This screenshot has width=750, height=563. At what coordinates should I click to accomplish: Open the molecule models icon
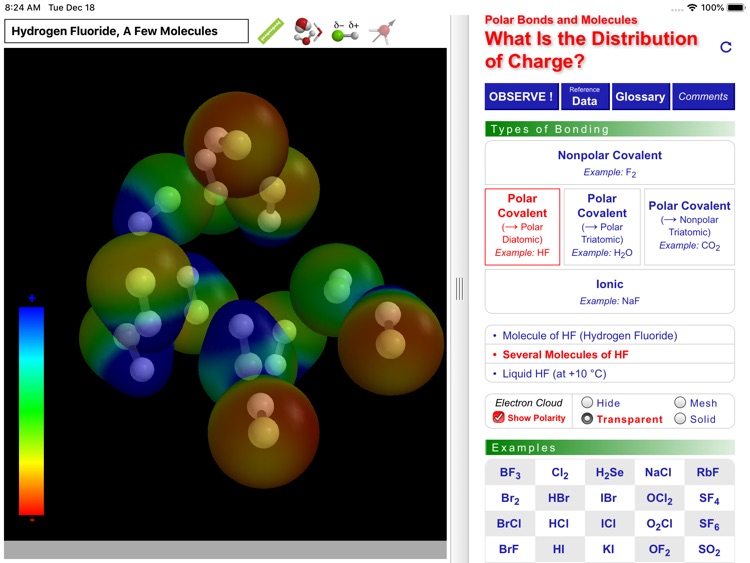[308, 31]
